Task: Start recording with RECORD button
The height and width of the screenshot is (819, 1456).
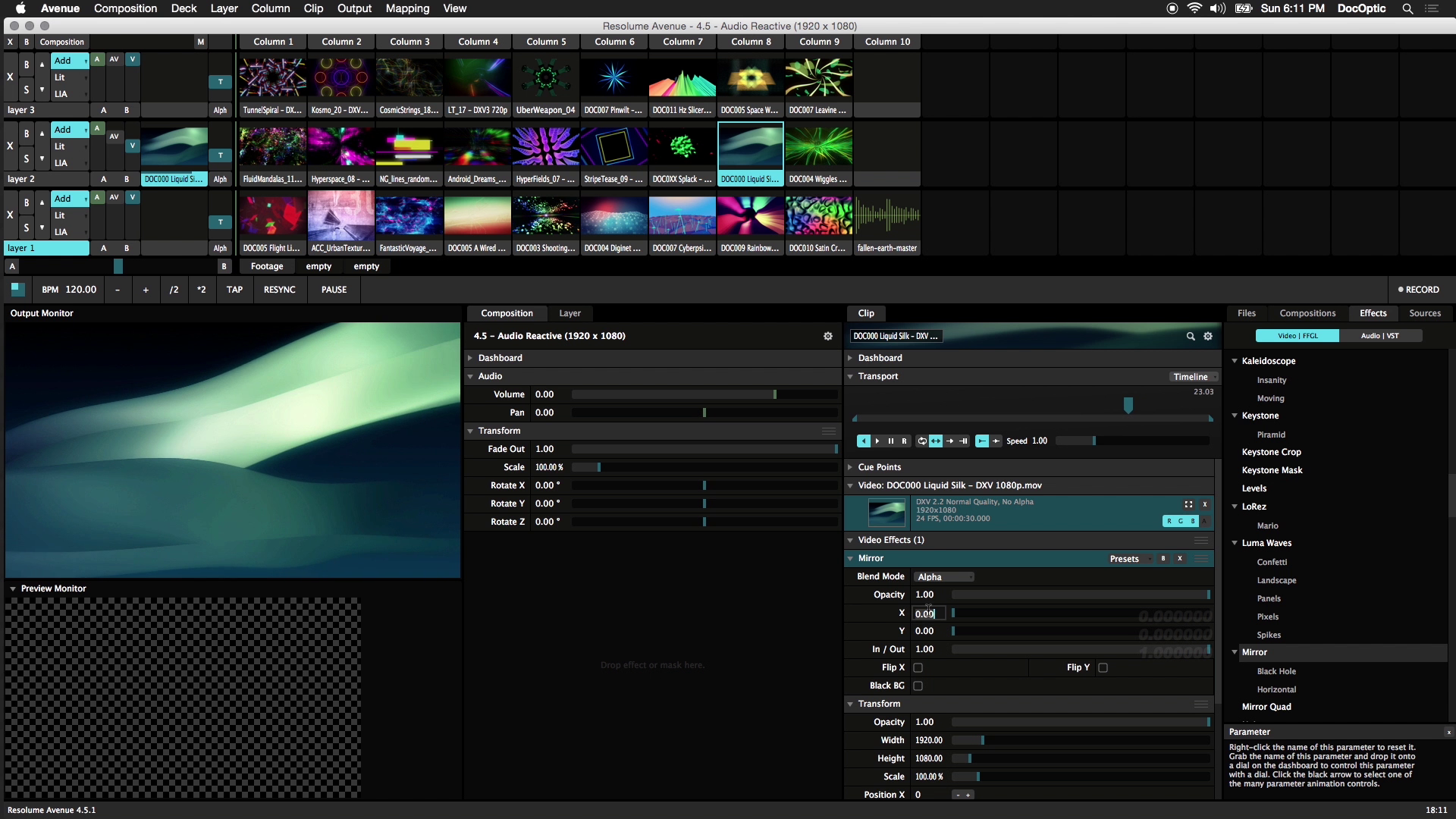Action: coord(1418,290)
